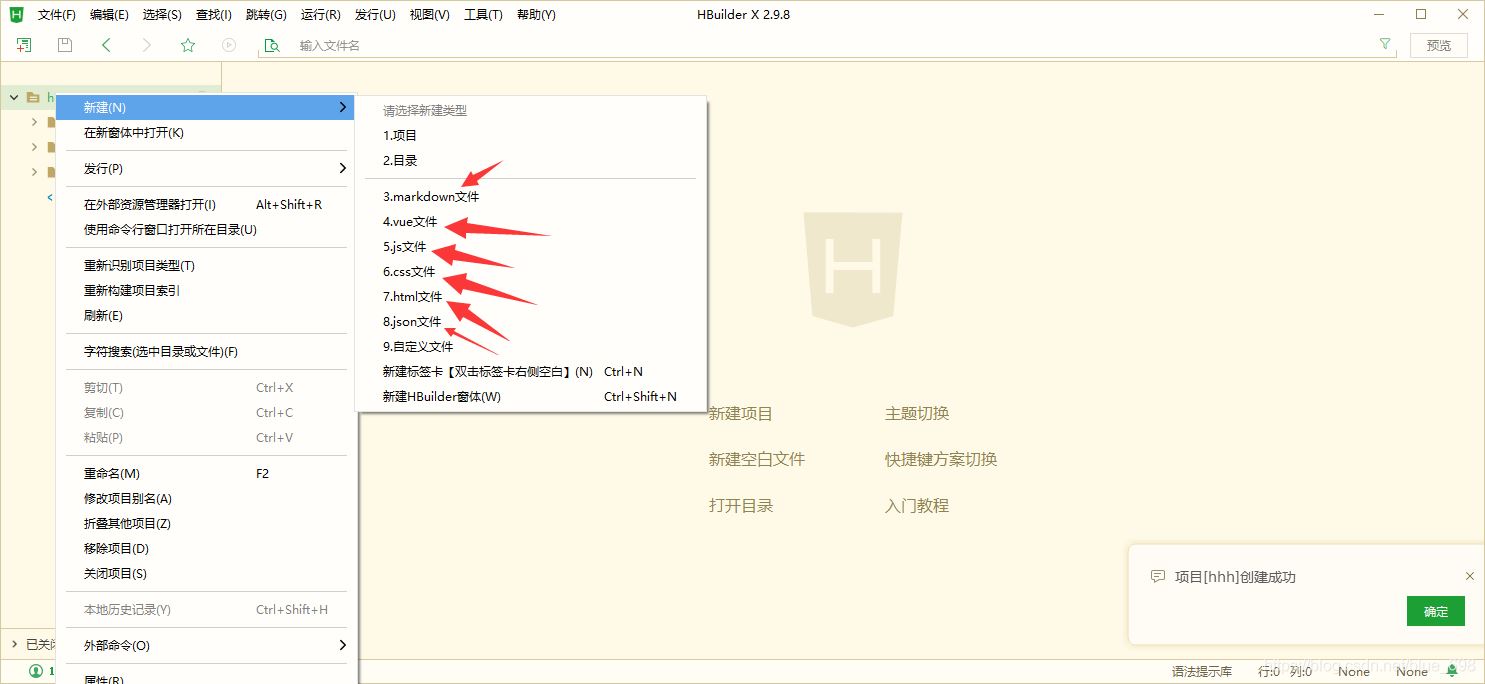1485x684 pixels.
Task: Collapse the hhh project tree node
Action: tap(14, 98)
